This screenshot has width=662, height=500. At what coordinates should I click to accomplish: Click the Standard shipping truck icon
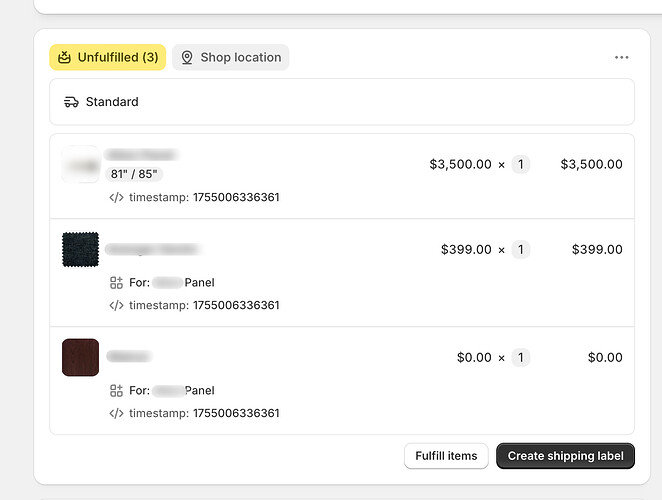point(71,102)
